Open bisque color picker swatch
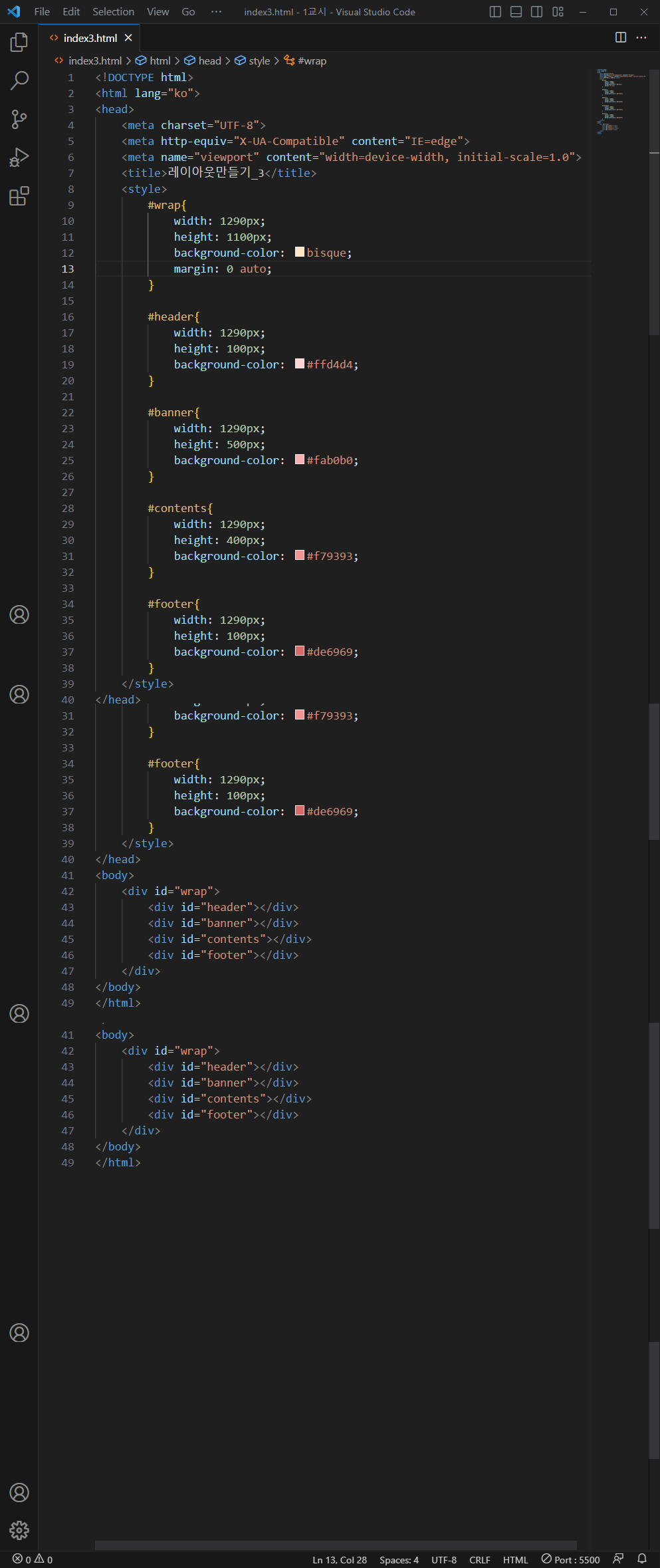 click(x=300, y=252)
